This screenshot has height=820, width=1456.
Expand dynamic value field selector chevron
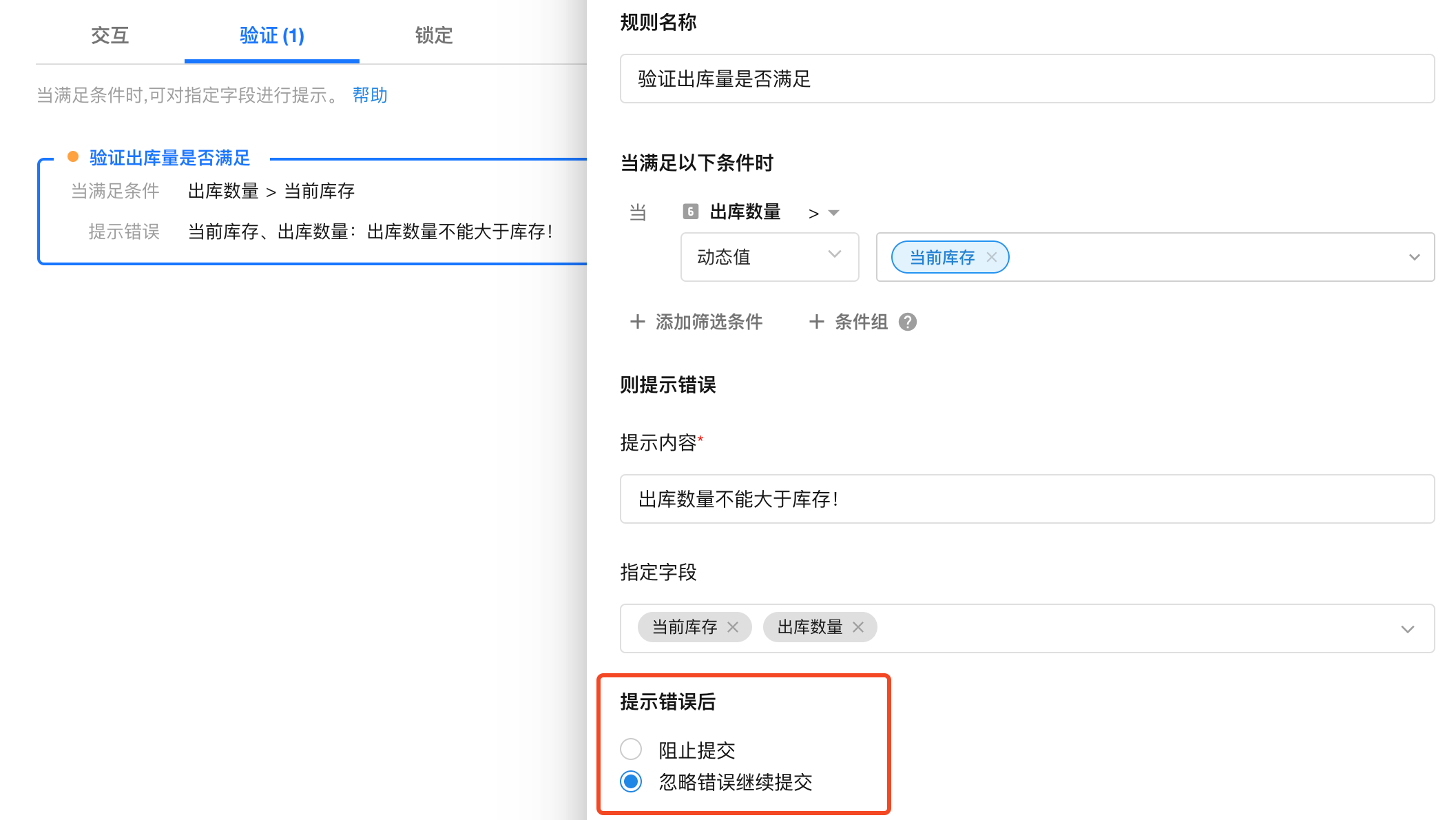1414,257
